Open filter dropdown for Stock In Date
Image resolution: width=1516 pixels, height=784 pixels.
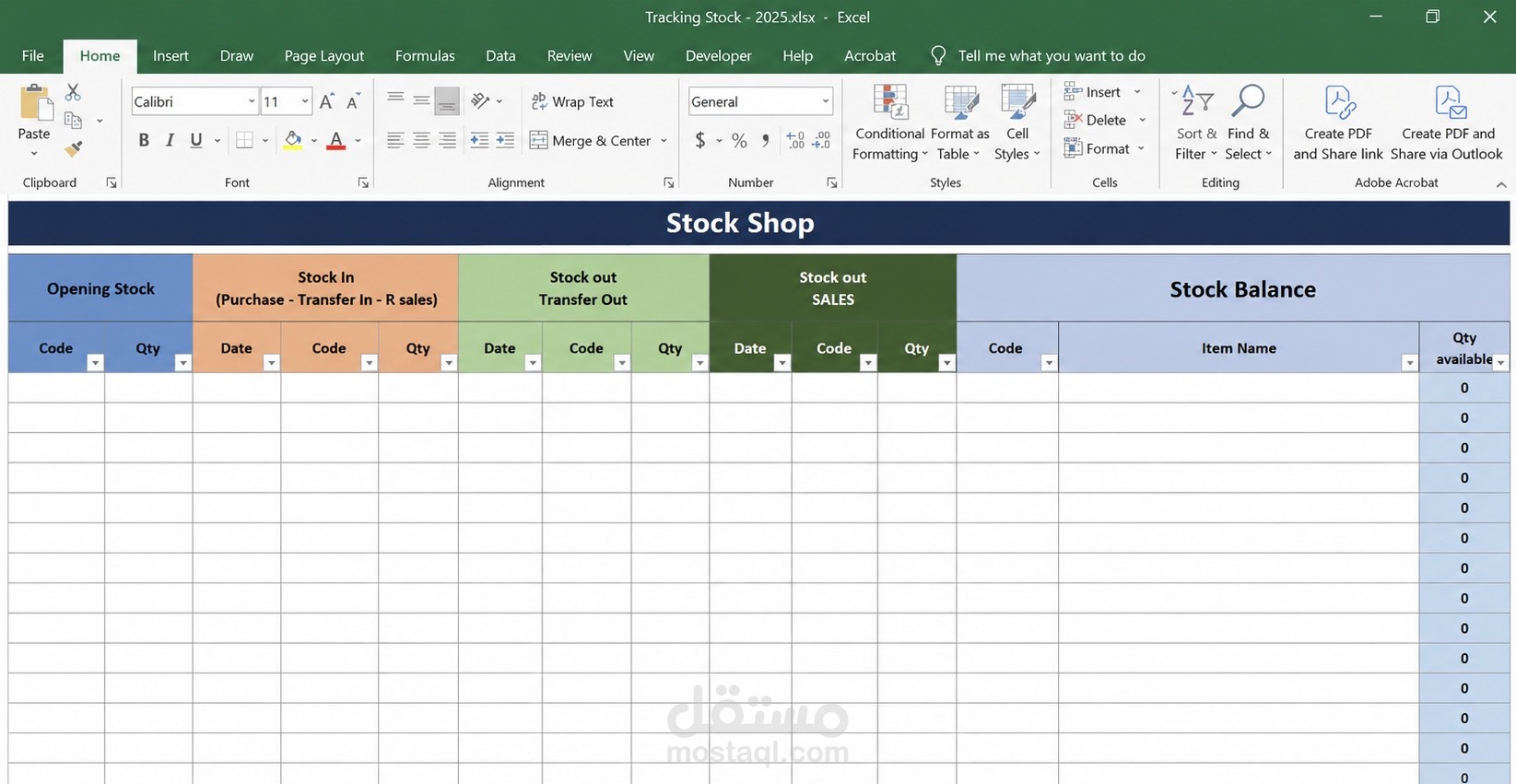pyautogui.click(x=271, y=363)
